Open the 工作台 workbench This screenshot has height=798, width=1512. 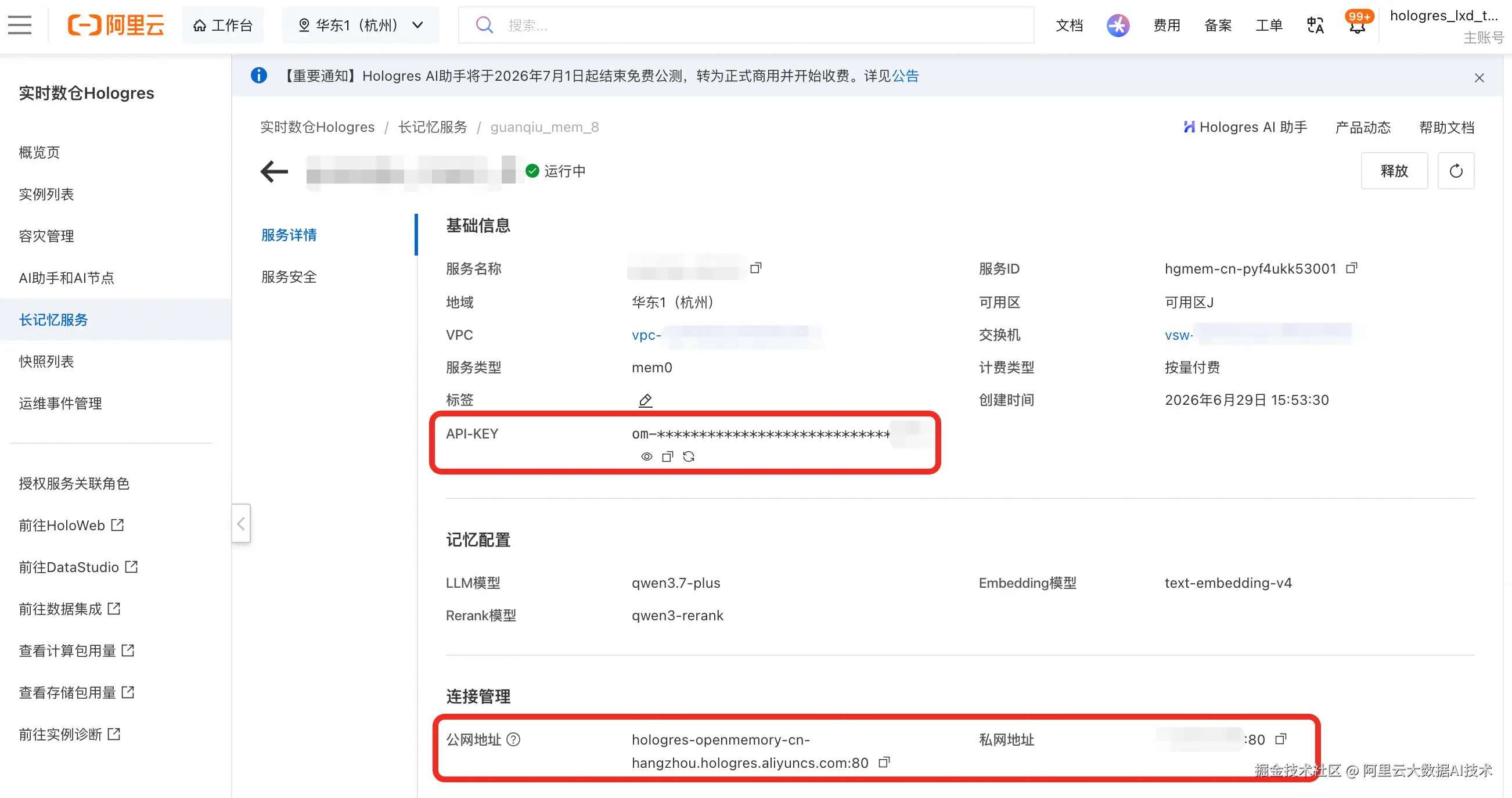pyautogui.click(x=223, y=25)
